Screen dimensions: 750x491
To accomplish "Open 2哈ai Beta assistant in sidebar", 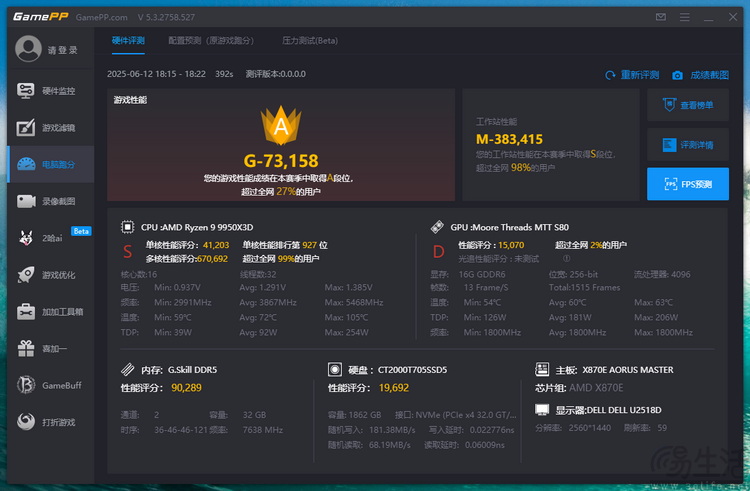I will click(50, 238).
